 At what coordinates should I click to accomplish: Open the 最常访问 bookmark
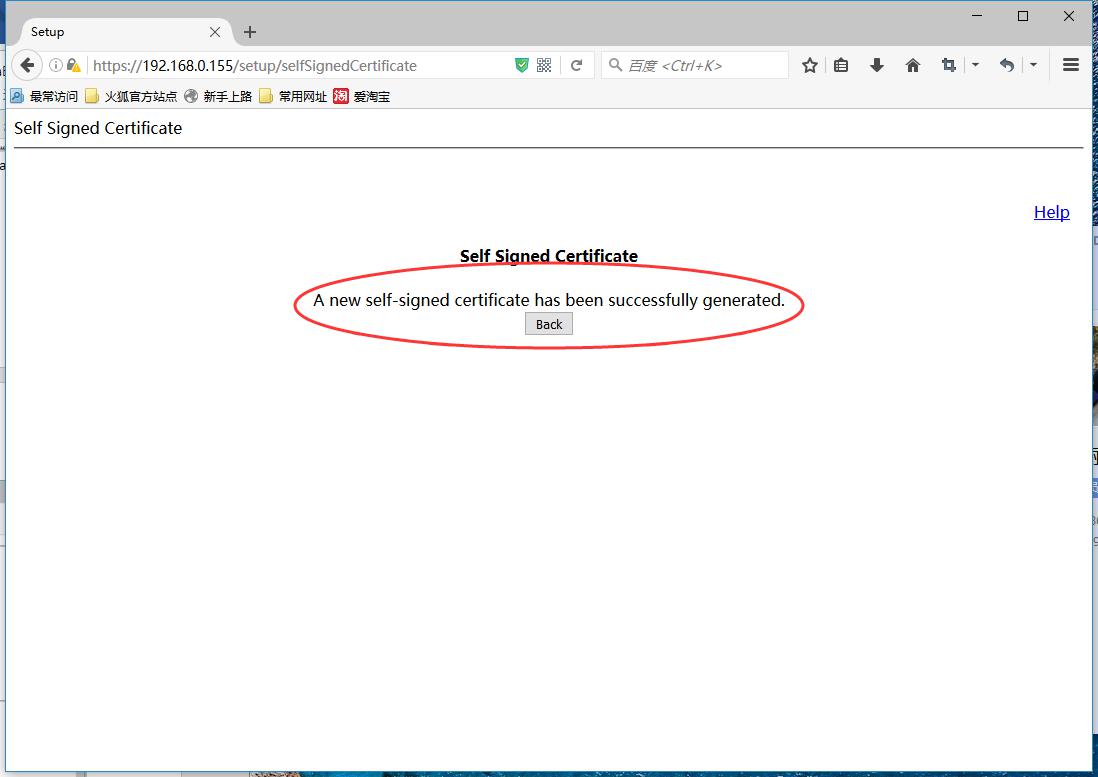(44, 96)
